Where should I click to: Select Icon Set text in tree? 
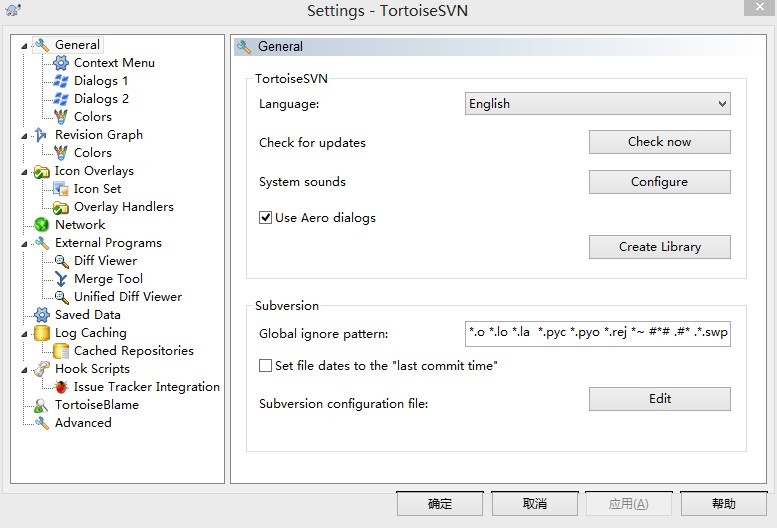(98, 189)
